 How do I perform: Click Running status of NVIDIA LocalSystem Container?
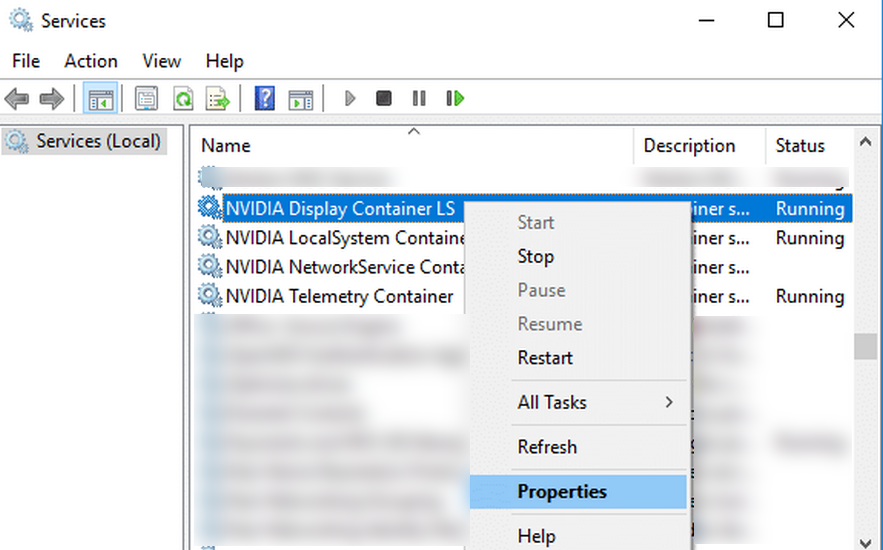coord(810,238)
